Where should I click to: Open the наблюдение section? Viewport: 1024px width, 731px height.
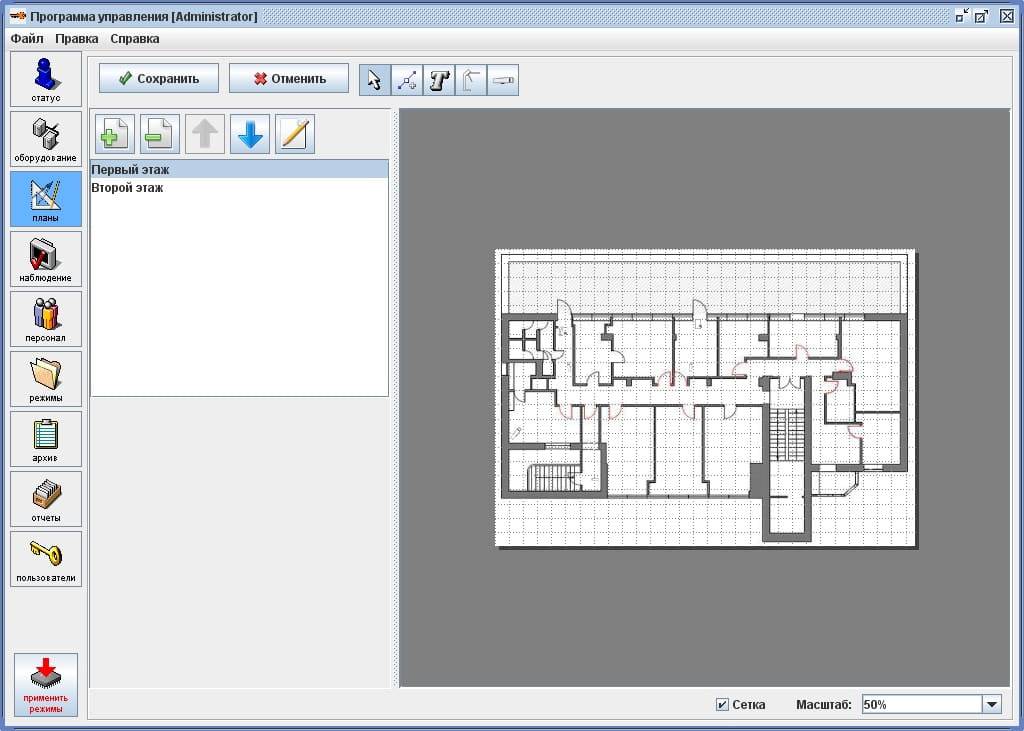[x=46, y=259]
